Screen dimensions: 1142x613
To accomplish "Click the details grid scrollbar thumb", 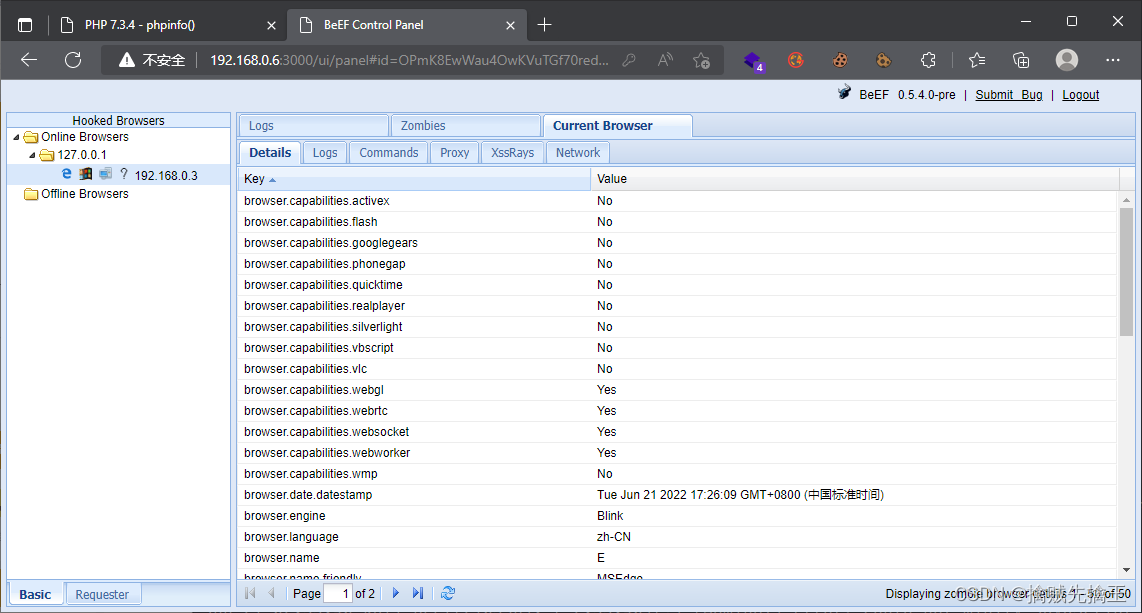I will coord(1126,272).
